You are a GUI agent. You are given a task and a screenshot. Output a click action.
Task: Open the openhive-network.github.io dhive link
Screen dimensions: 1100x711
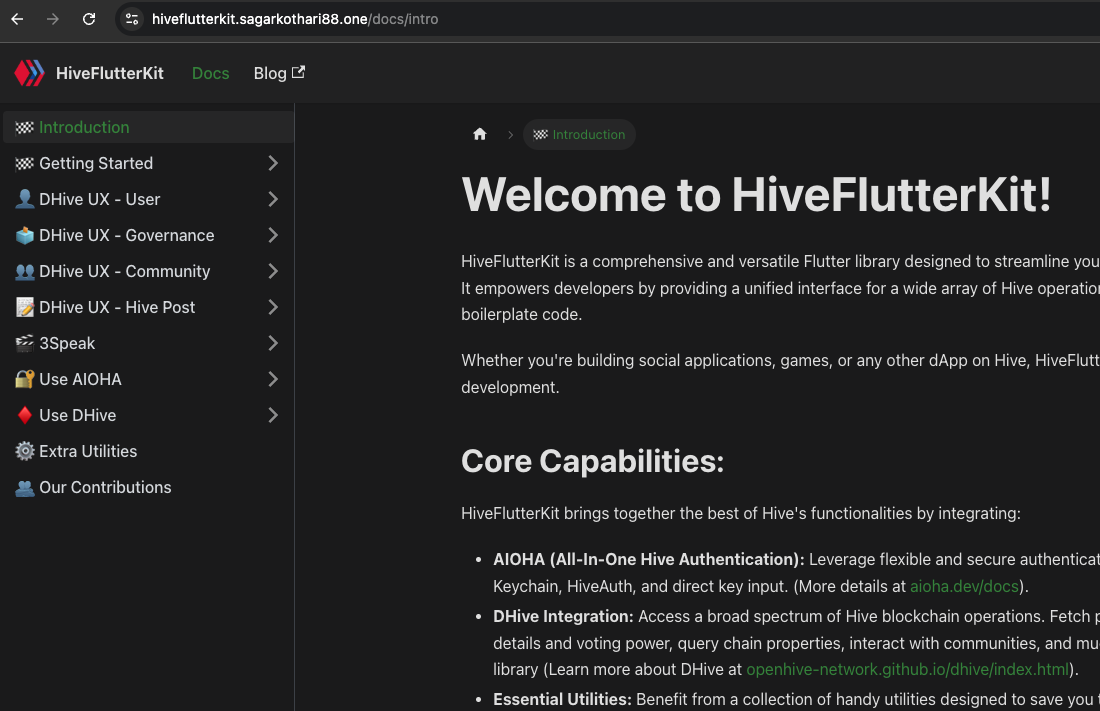[x=907, y=669]
